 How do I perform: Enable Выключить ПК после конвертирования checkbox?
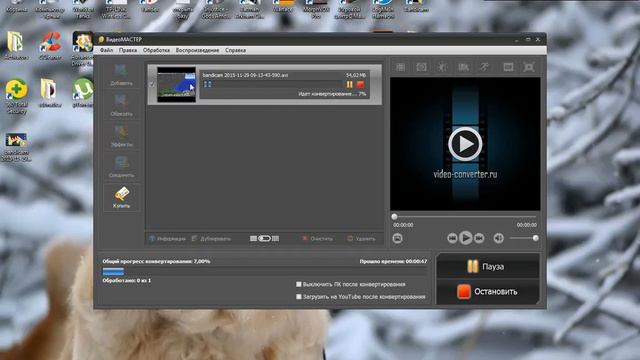pos(299,284)
